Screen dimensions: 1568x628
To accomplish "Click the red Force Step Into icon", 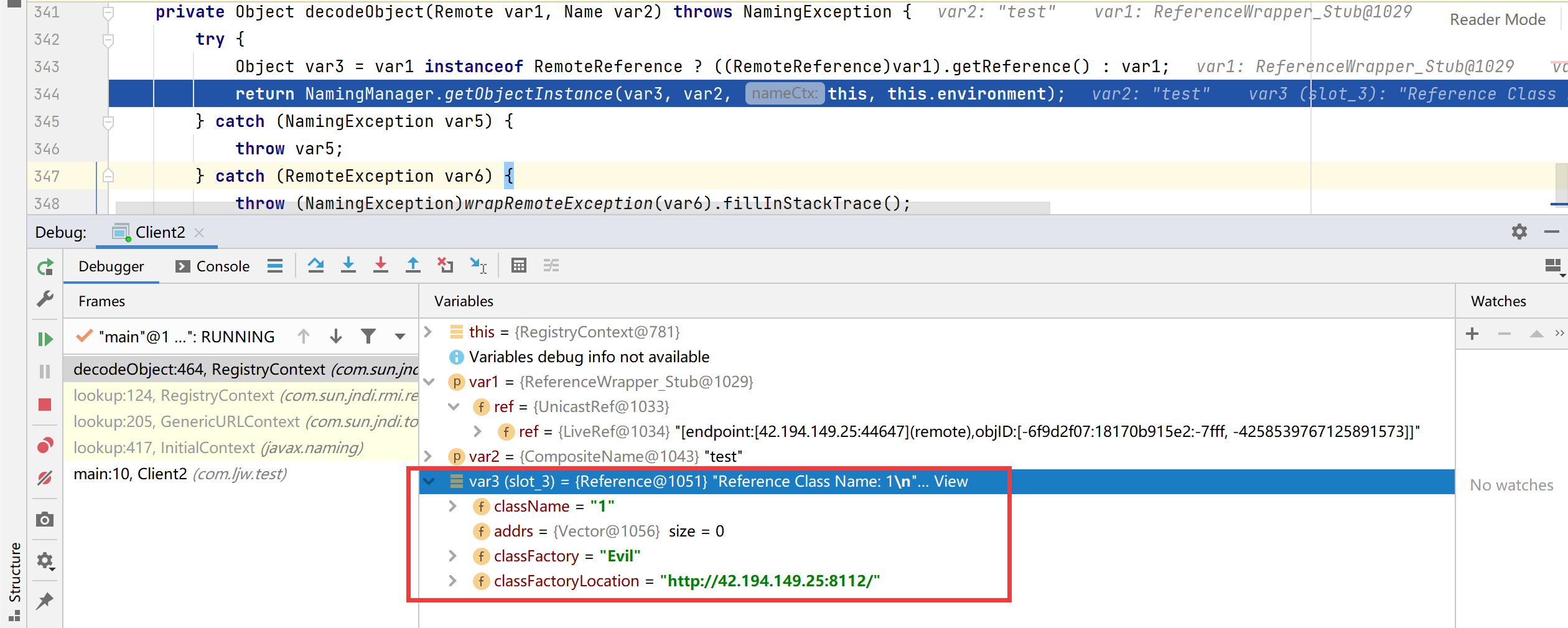I will [x=381, y=266].
